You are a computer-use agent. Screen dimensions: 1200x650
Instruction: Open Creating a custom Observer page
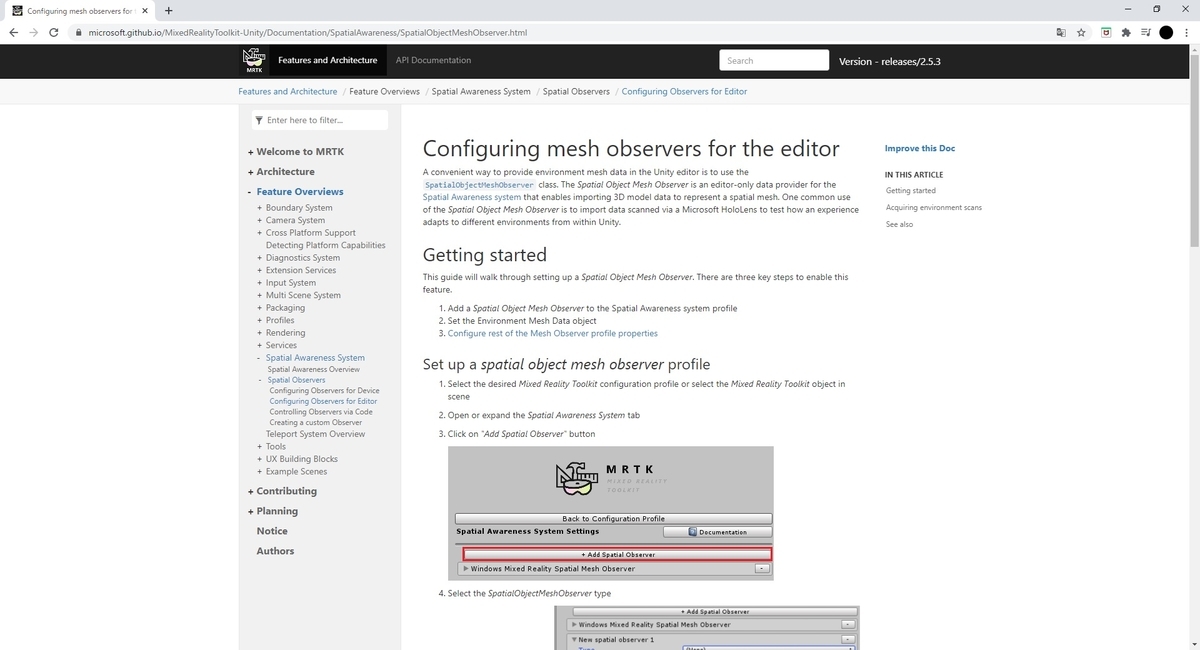pos(315,423)
